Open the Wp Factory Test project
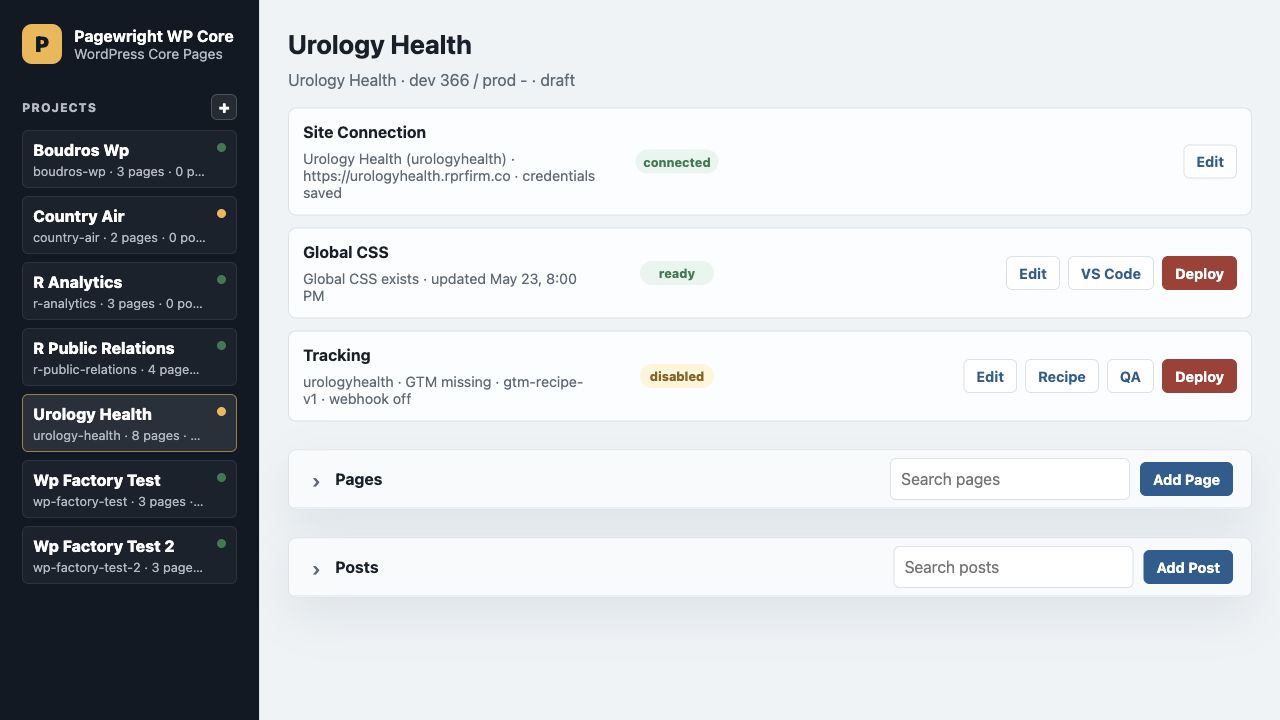Screen dimensions: 1280x720 pos(129,489)
